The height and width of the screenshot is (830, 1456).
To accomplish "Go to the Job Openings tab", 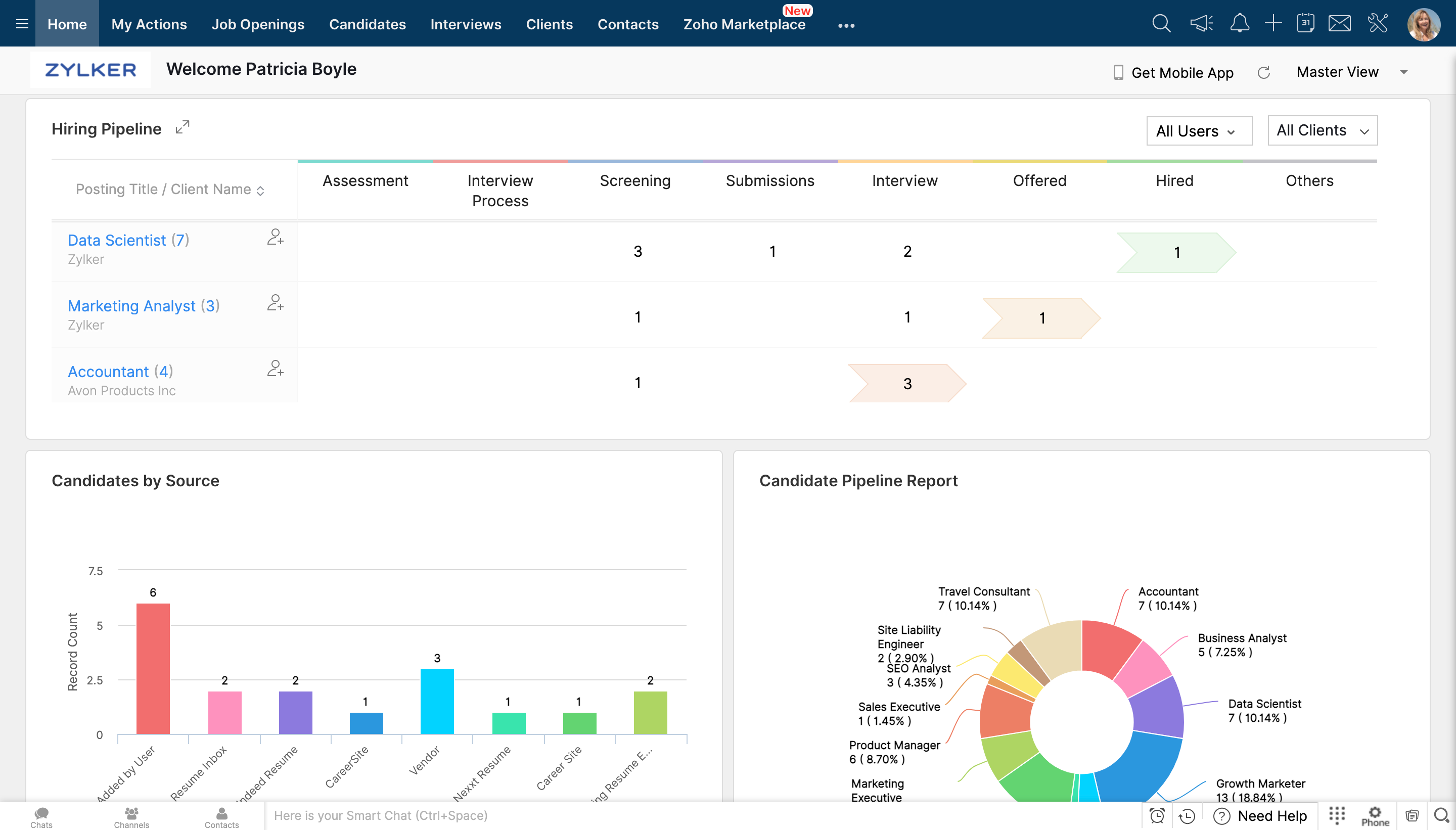I will [258, 24].
